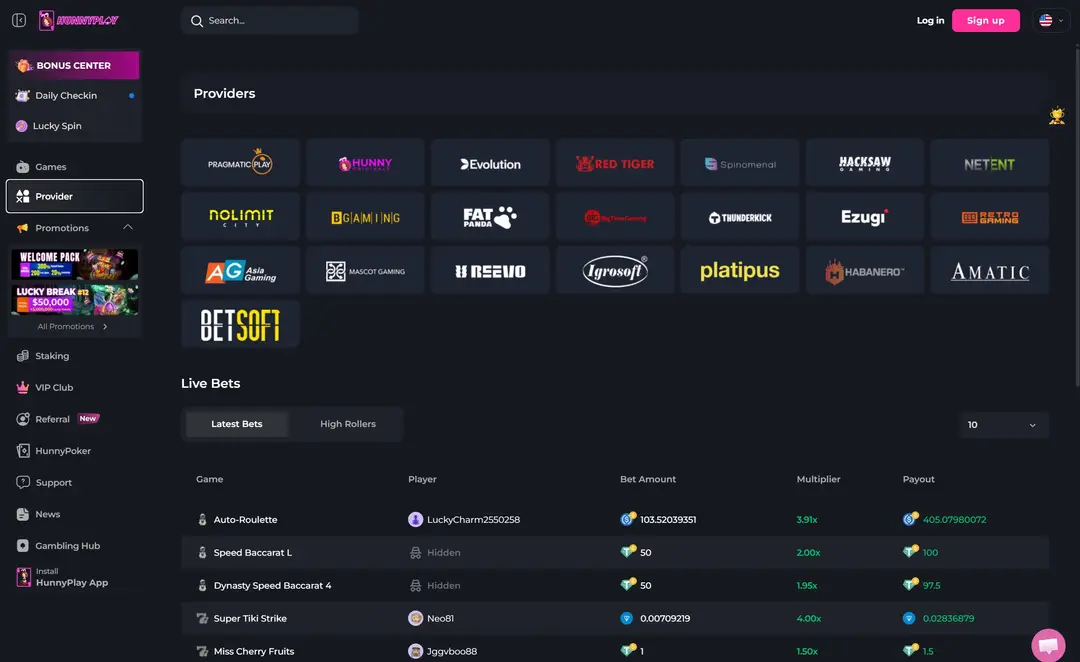Select the Pragmatic Play provider
The width and height of the screenshot is (1080, 662).
point(240,163)
